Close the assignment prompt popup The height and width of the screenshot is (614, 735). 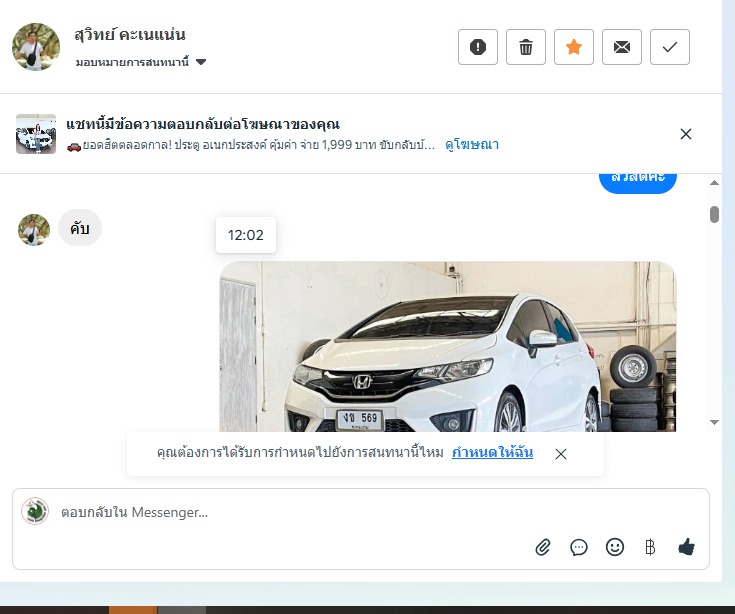[x=561, y=454]
